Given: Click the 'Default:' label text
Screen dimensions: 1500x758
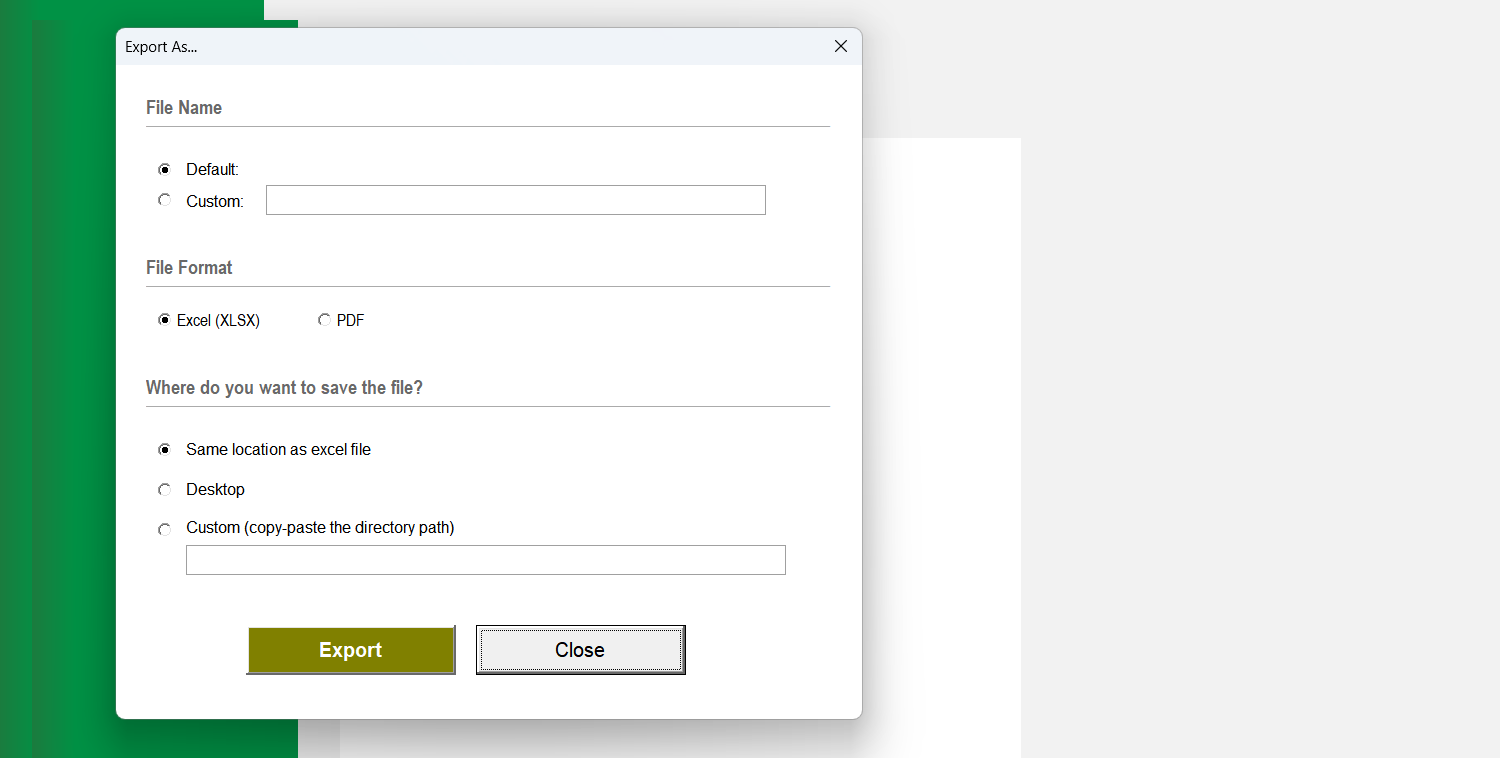Looking at the screenshot, I should [x=212, y=170].
